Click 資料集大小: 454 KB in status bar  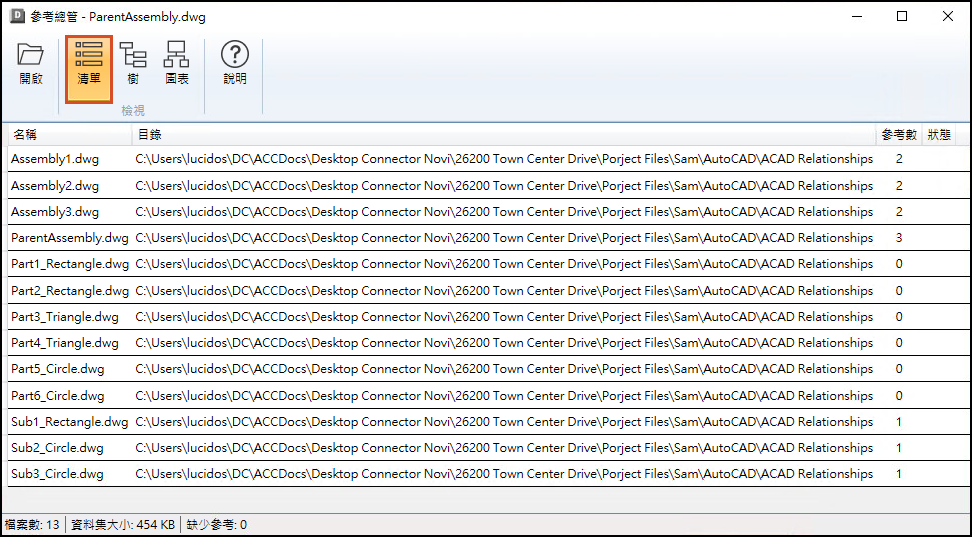[123, 525]
